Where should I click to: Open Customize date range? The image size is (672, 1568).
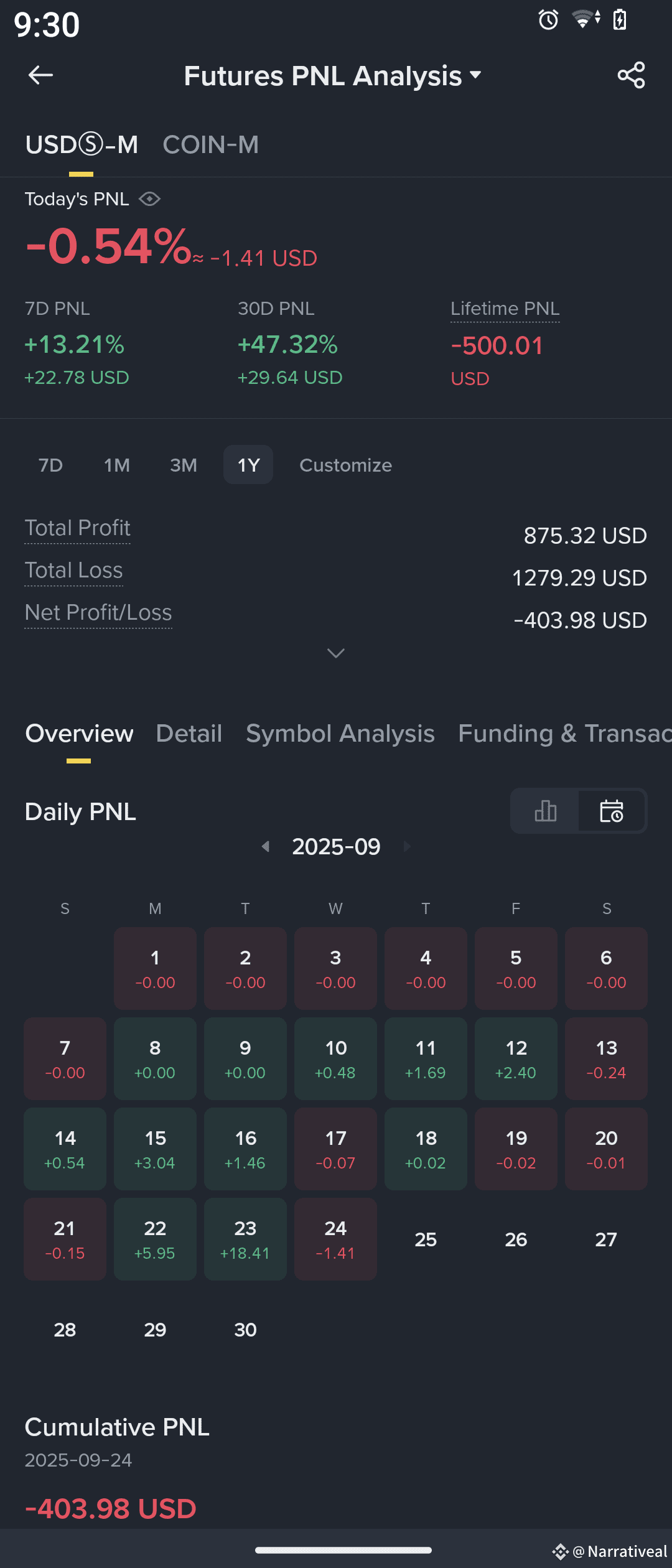tap(346, 465)
